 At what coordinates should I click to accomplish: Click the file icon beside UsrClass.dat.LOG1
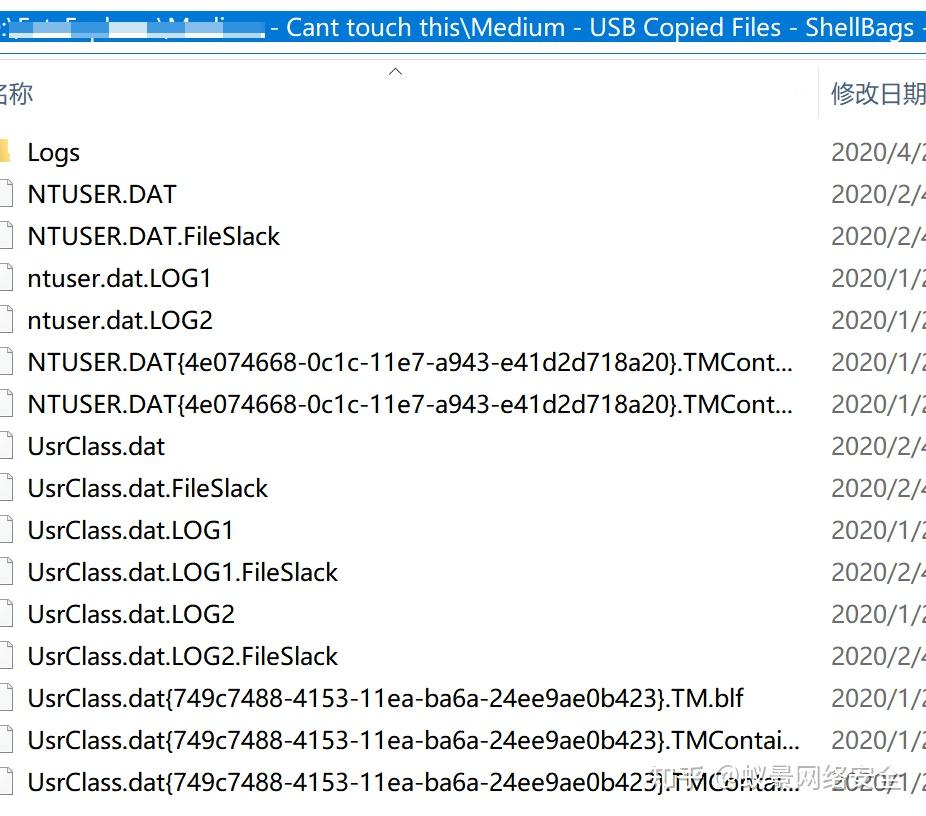click(6, 530)
